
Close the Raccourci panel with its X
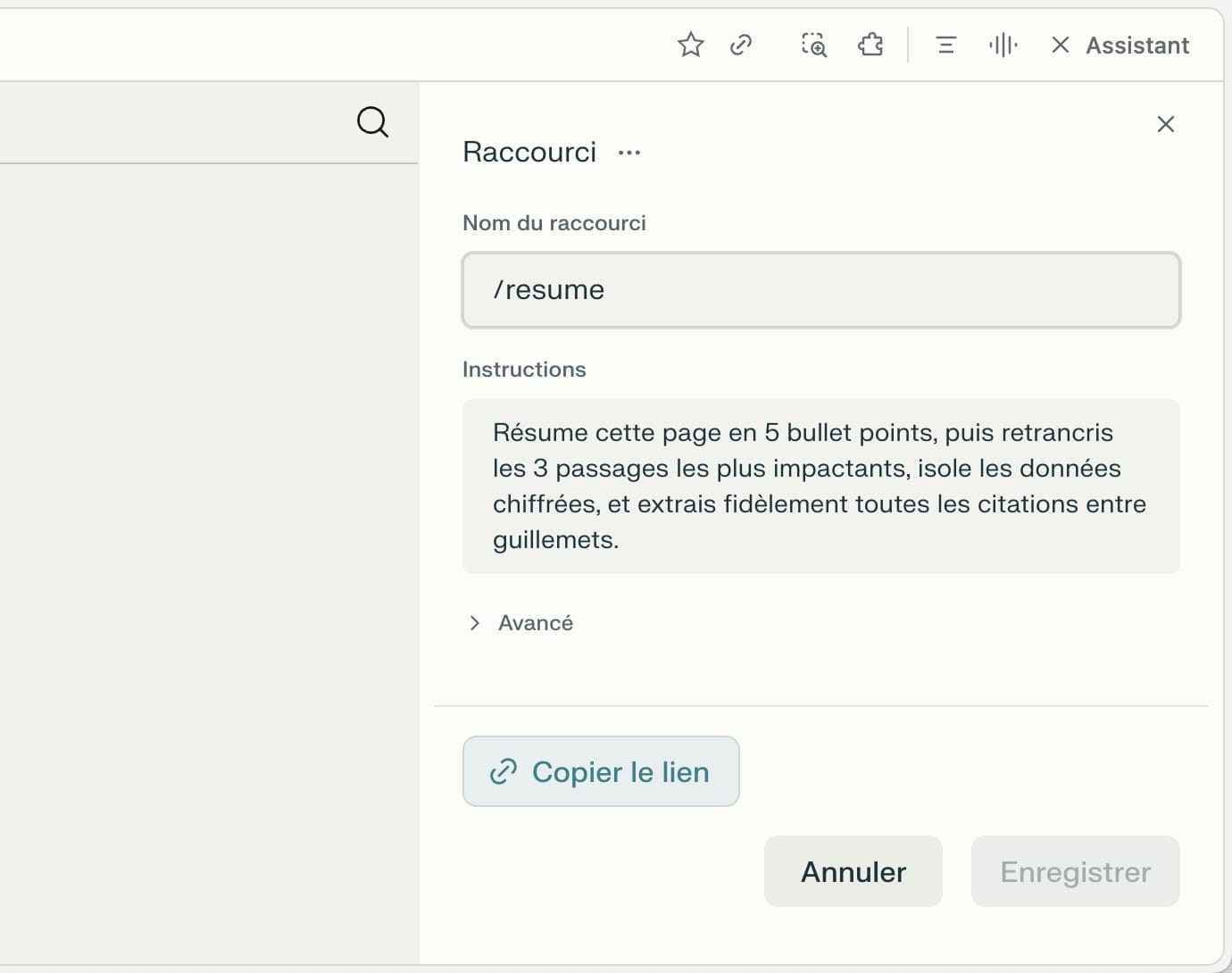pos(1165,124)
